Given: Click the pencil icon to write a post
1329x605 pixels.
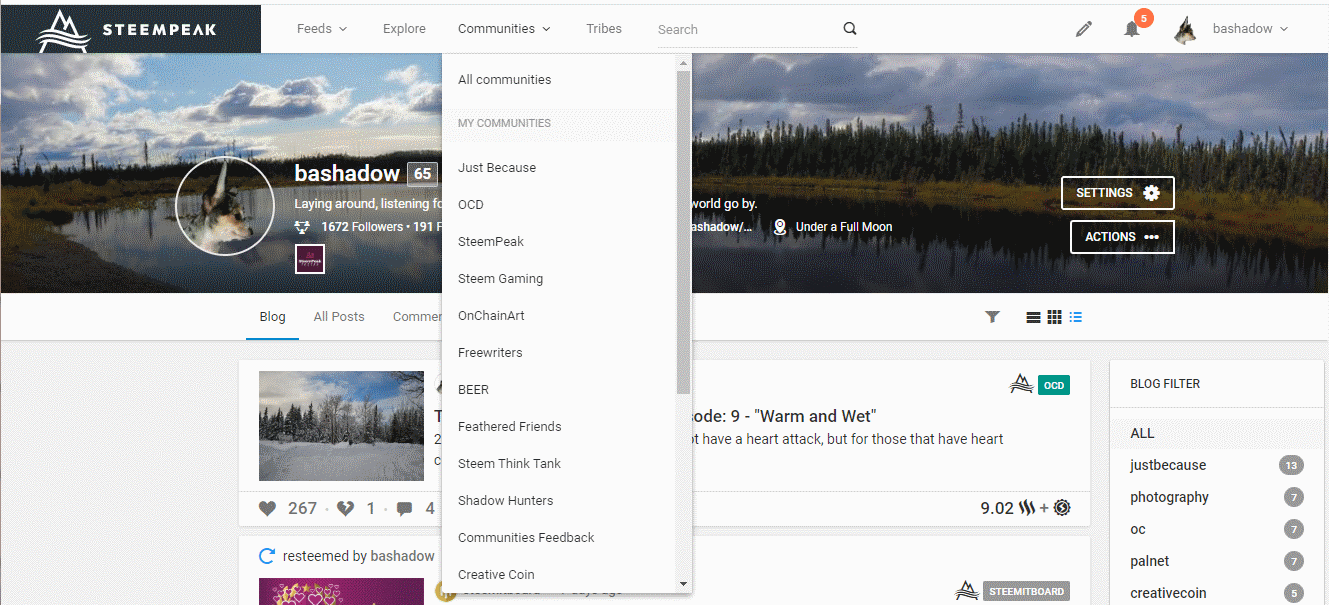Looking at the screenshot, I should coord(1084,29).
